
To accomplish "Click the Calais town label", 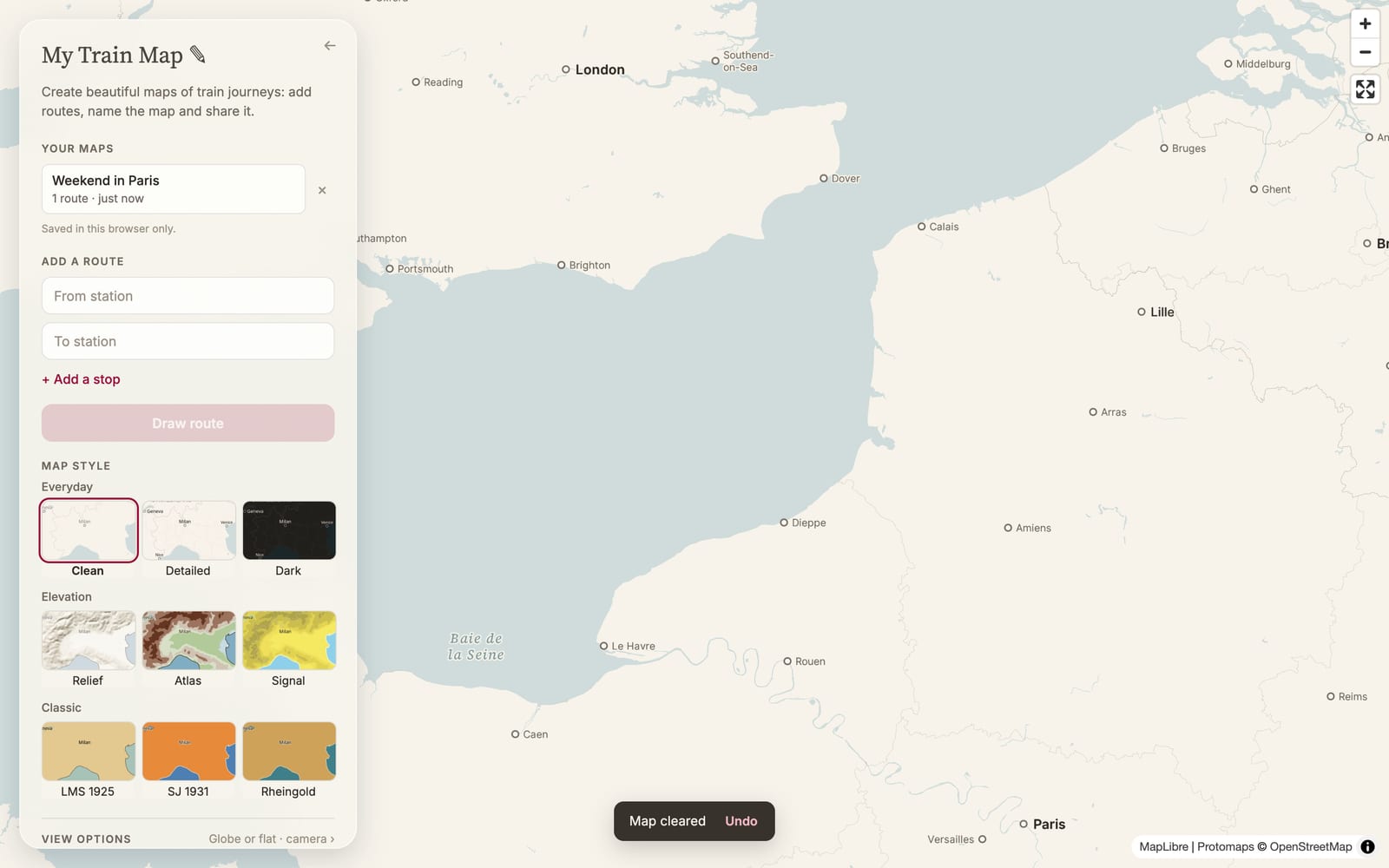I will click(944, 227).
